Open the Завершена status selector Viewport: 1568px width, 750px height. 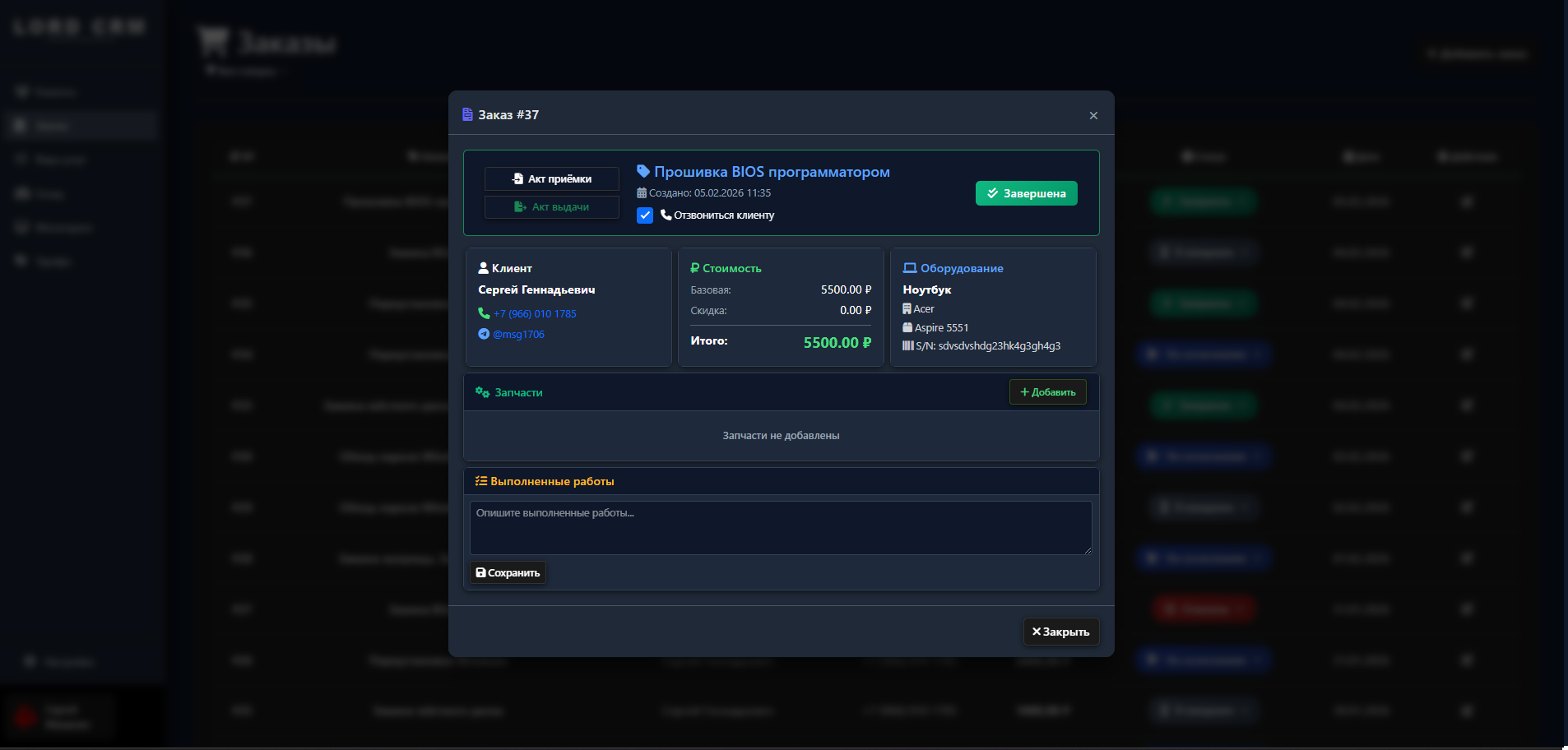(1026, 193)
